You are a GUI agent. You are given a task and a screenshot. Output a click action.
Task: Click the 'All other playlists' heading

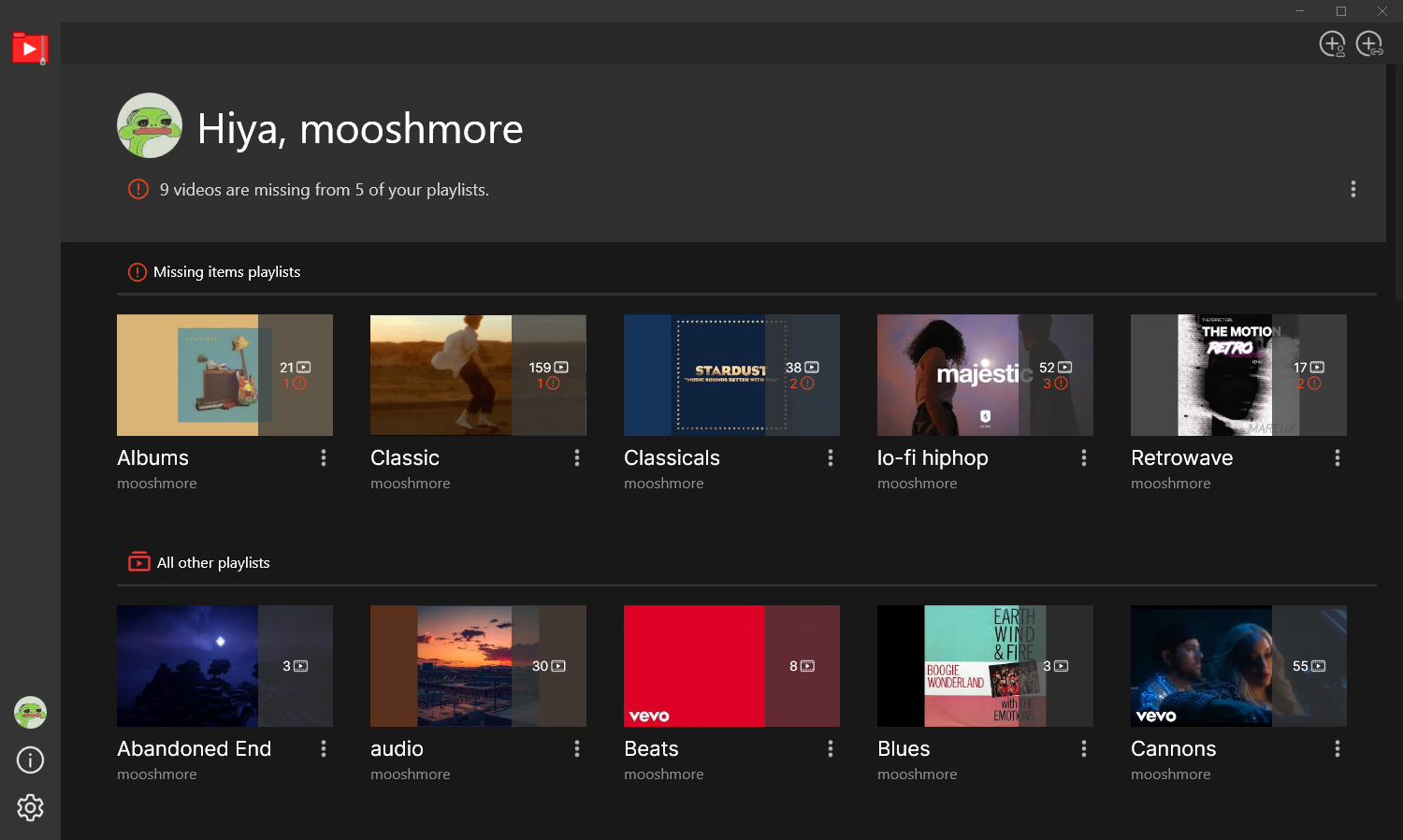[x=213, y=563]
